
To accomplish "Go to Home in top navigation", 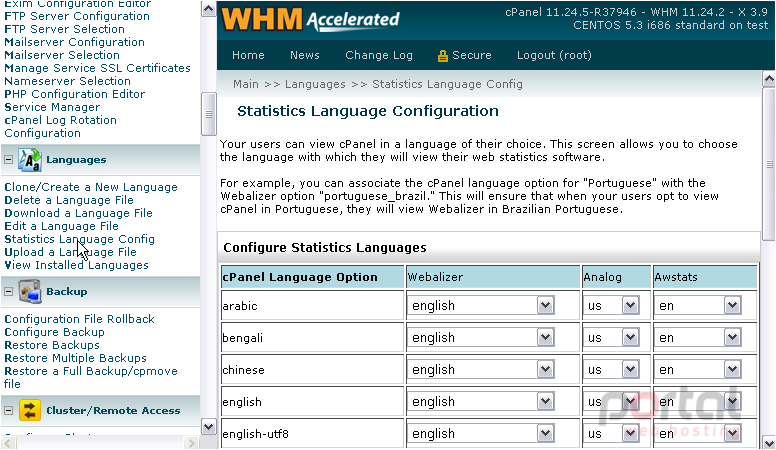I will (248, 55).
